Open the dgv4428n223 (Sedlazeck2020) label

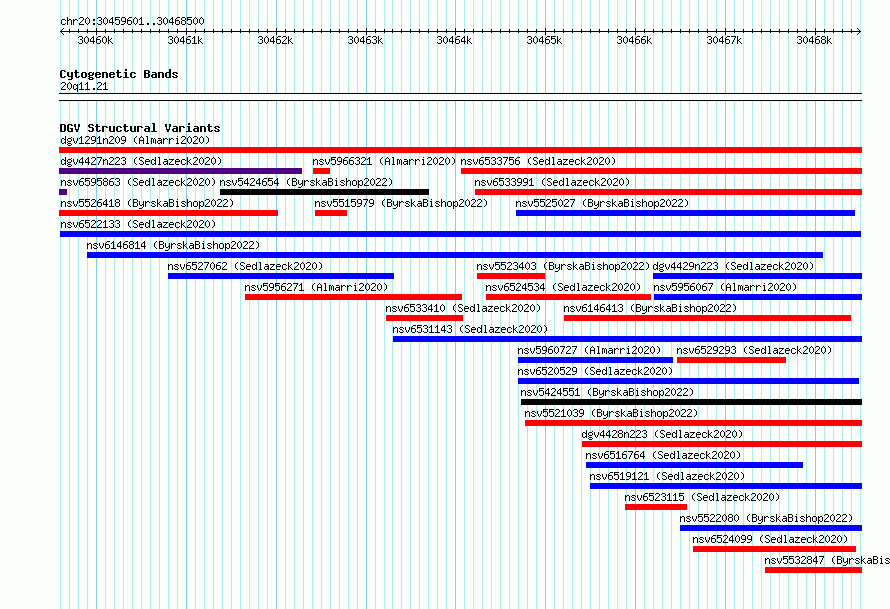662,434
